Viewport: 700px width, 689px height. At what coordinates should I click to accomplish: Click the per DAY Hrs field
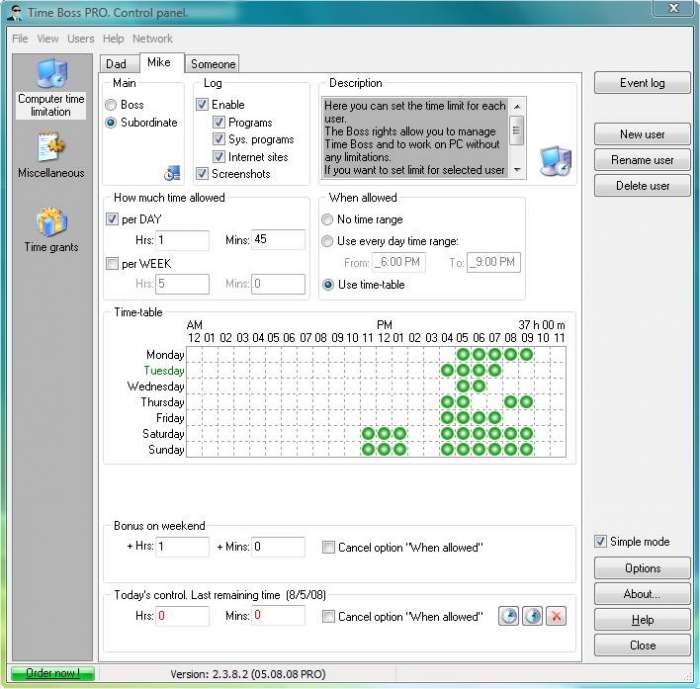click(182, 240)
